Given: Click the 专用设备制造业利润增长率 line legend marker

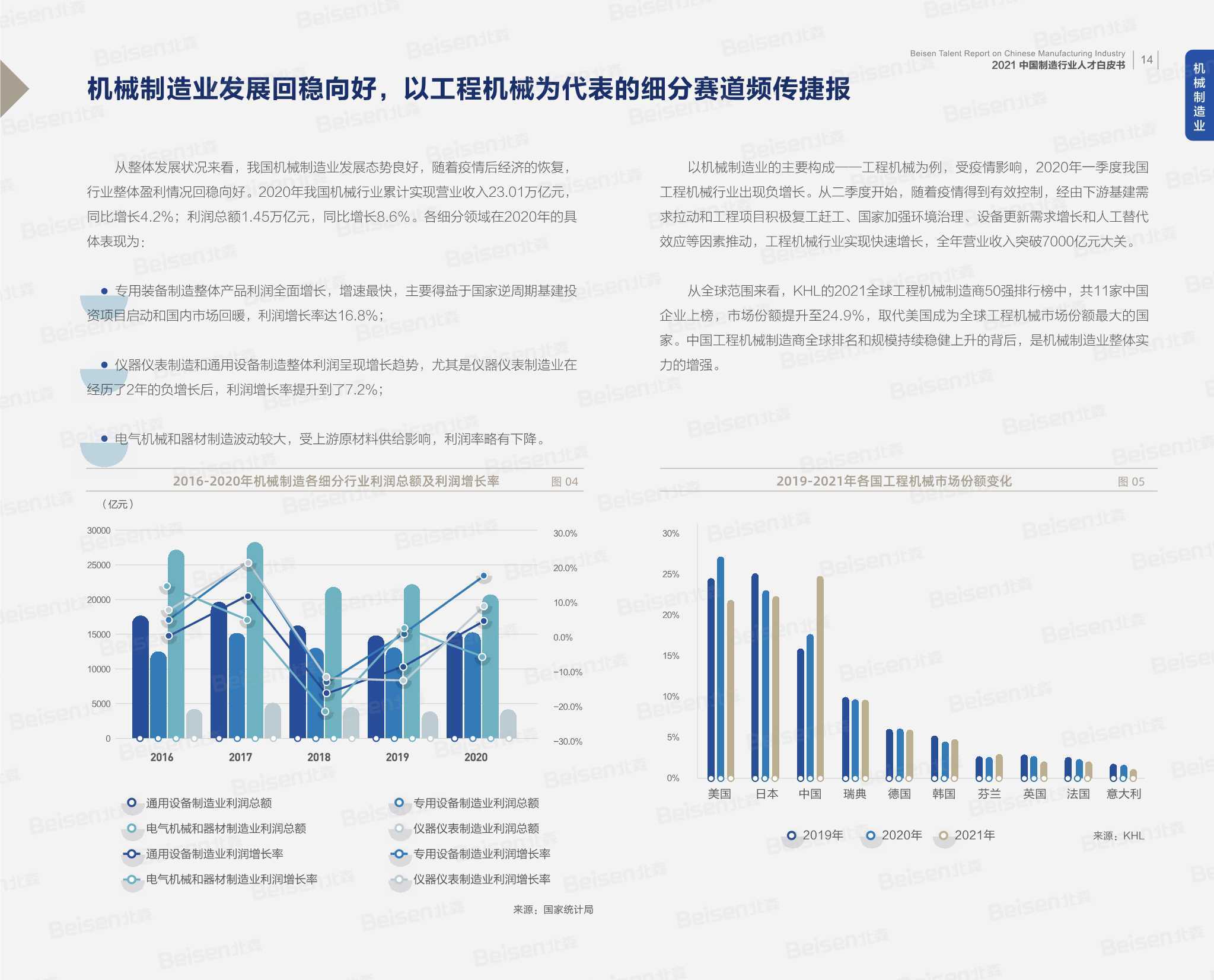Looking at the screenshot, I should (399, 854).
